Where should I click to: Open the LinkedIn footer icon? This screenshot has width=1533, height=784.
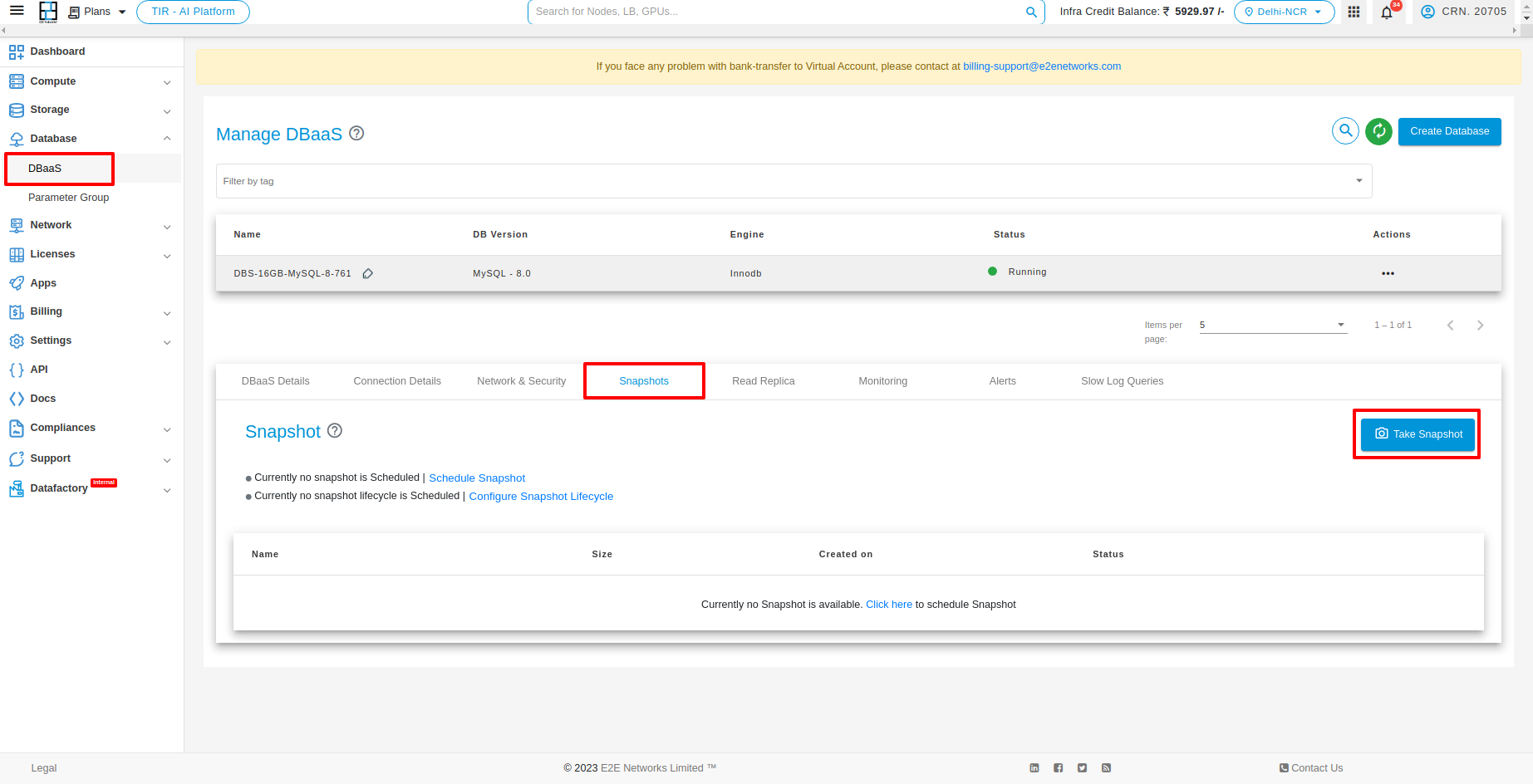pos(1034,768)
